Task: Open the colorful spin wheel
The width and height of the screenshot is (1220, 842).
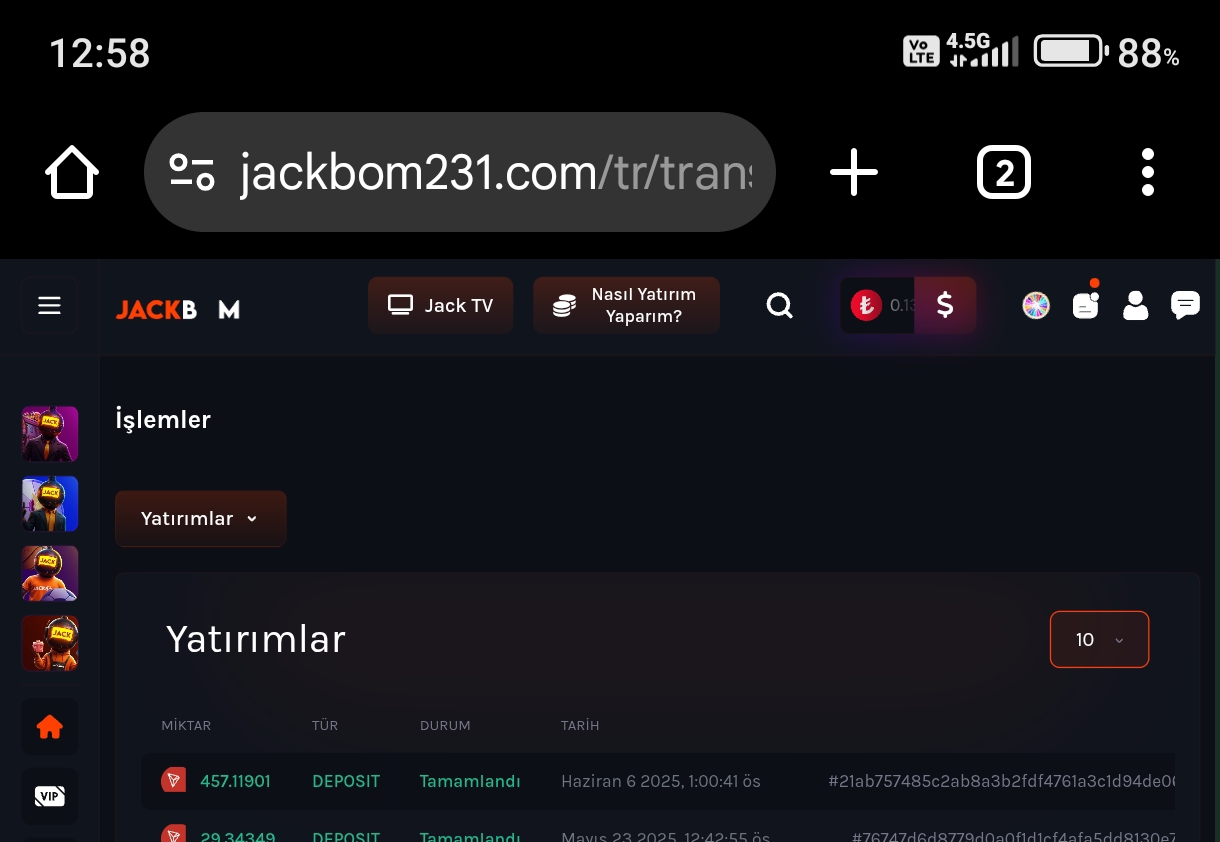Action: [x=1036, y=305]
